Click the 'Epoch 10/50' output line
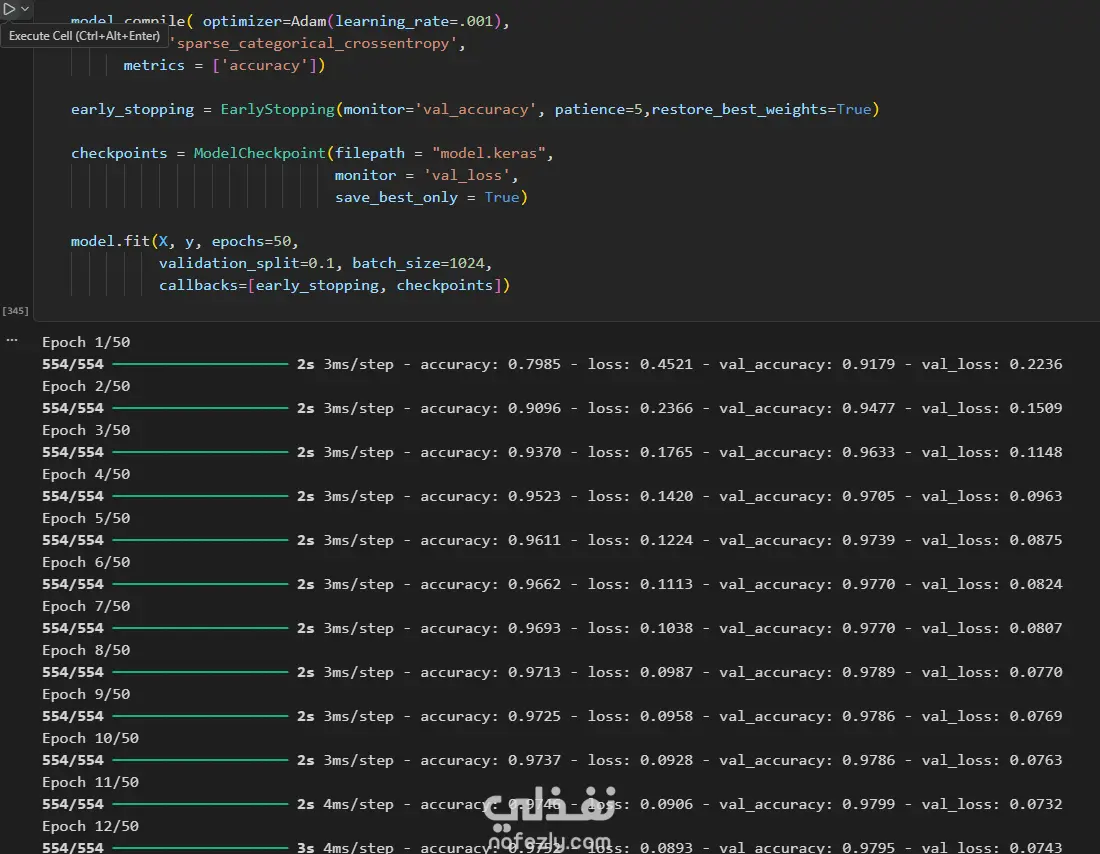Viewport: 1100px width, 854px height. (90, 739)
